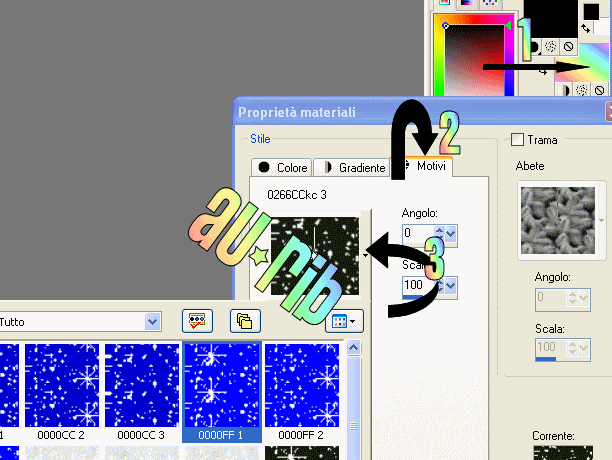Viewport: 612px width, 460px height.
Task: Click the foreground texture icon
Action: [550, 46]
